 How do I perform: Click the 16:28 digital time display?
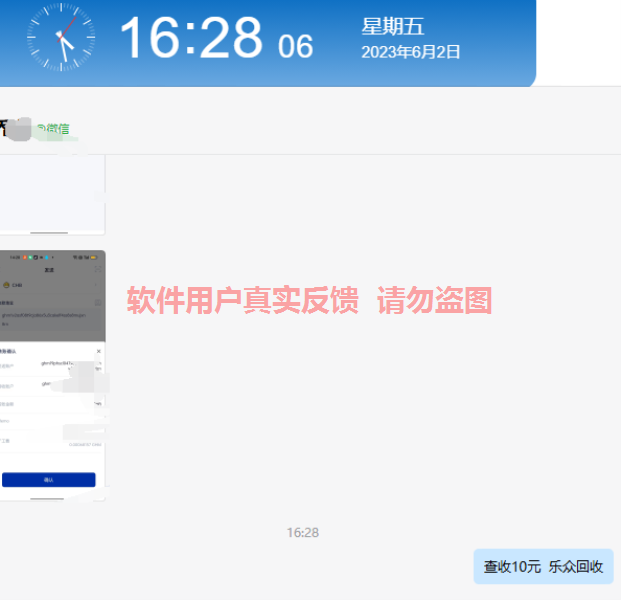pyautogui.click(x=190, y=39)
